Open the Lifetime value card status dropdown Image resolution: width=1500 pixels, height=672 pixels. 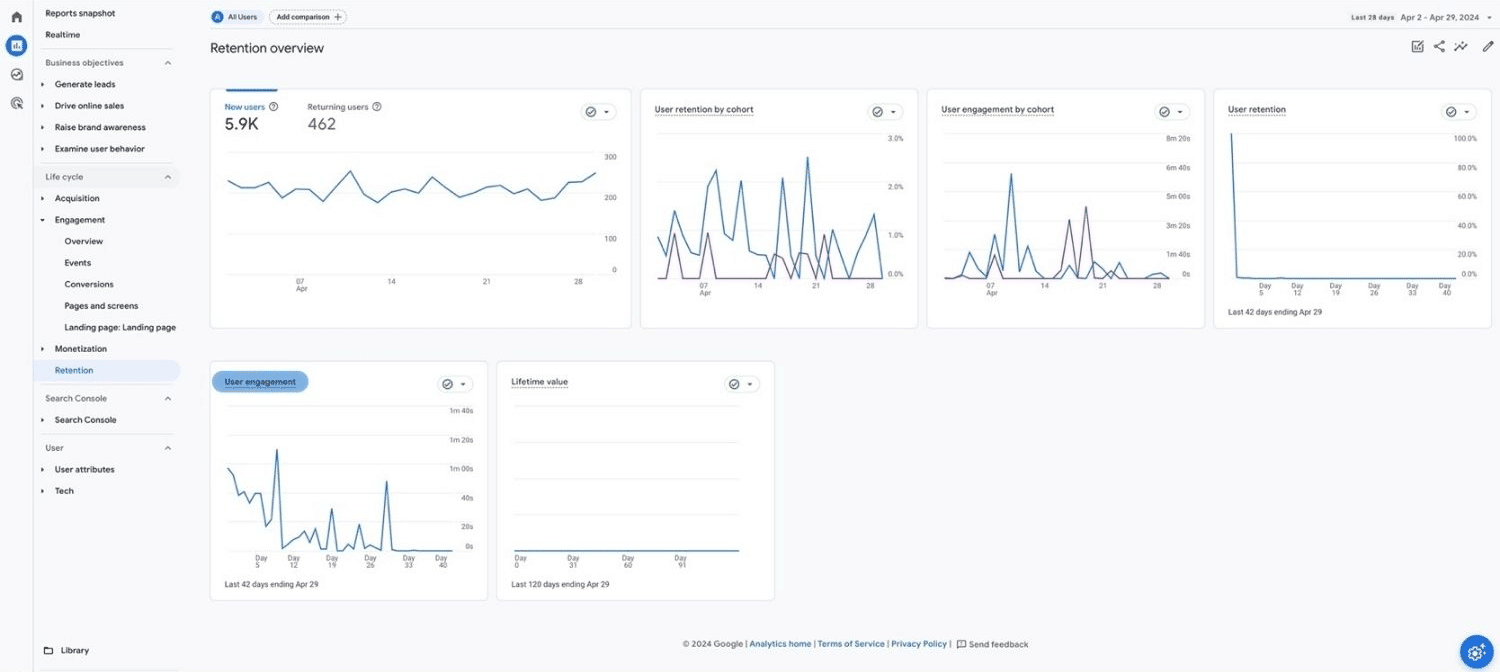[x=742, y=384]
